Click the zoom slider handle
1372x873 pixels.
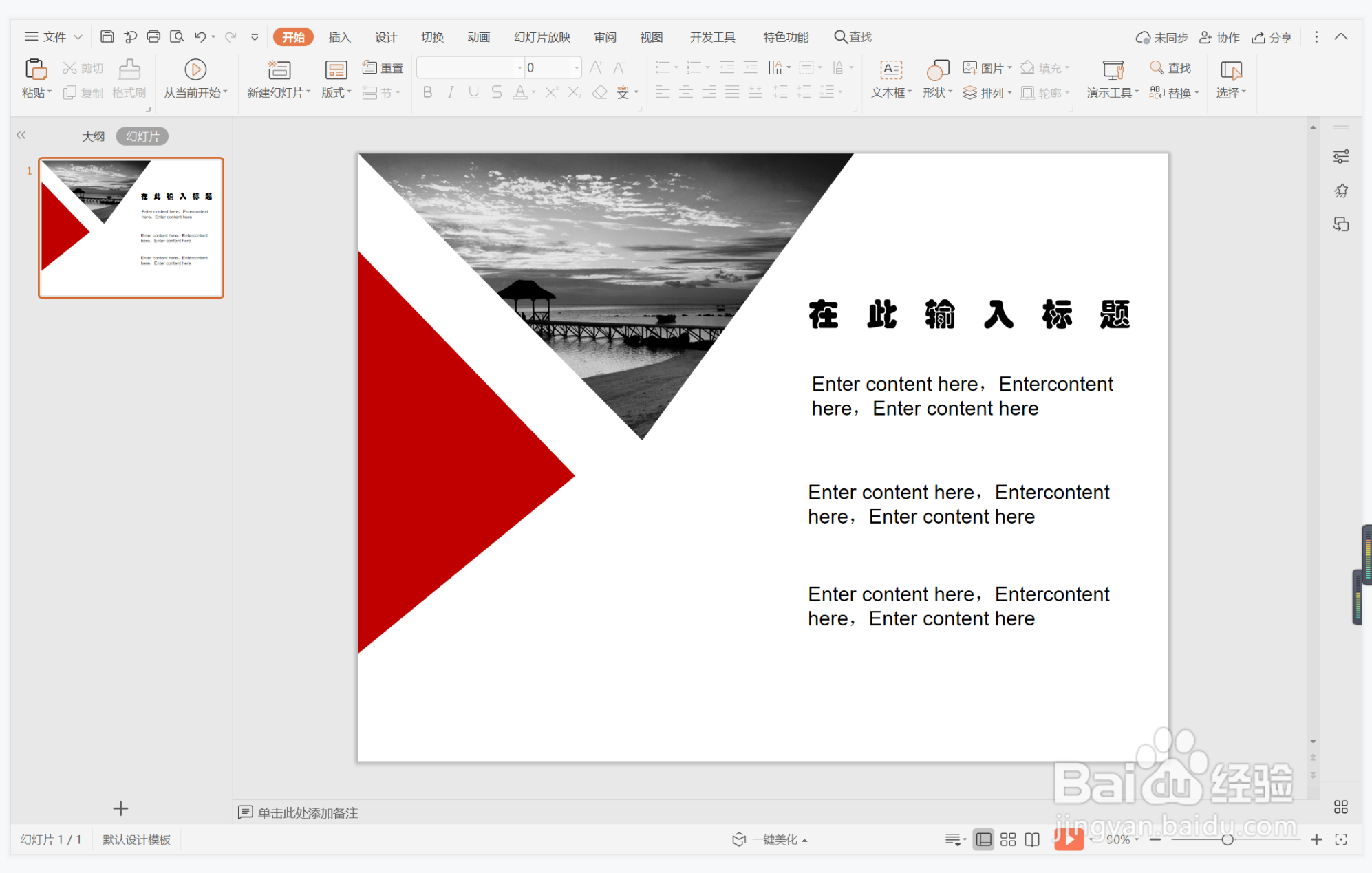pyautogui.click(x=1227, y=839)
